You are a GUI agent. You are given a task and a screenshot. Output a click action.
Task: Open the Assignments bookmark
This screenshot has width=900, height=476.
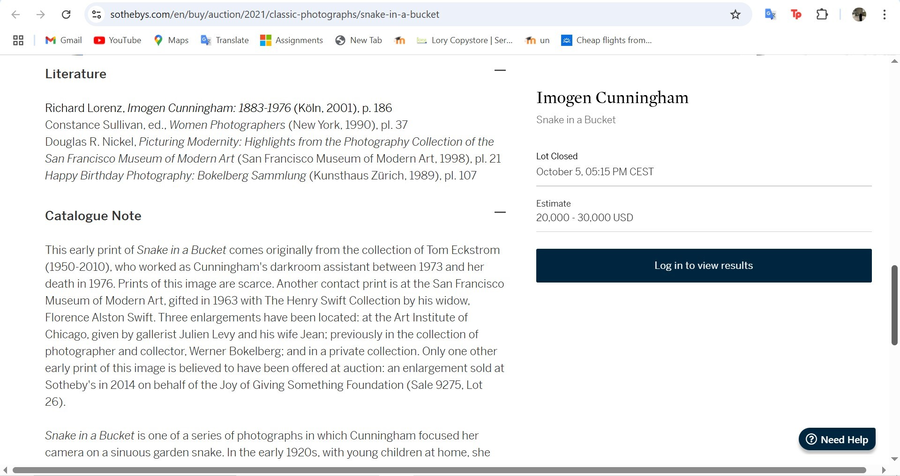point(291,40)
